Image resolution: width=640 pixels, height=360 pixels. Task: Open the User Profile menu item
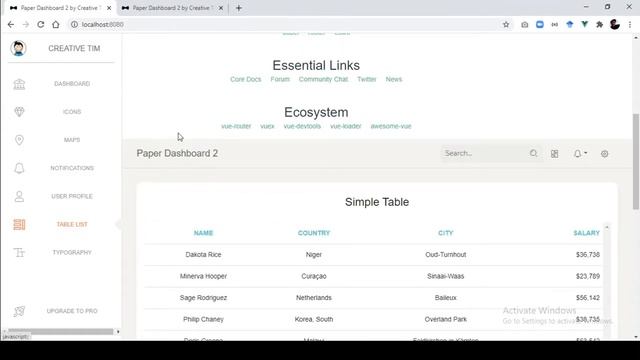[72, 196]
